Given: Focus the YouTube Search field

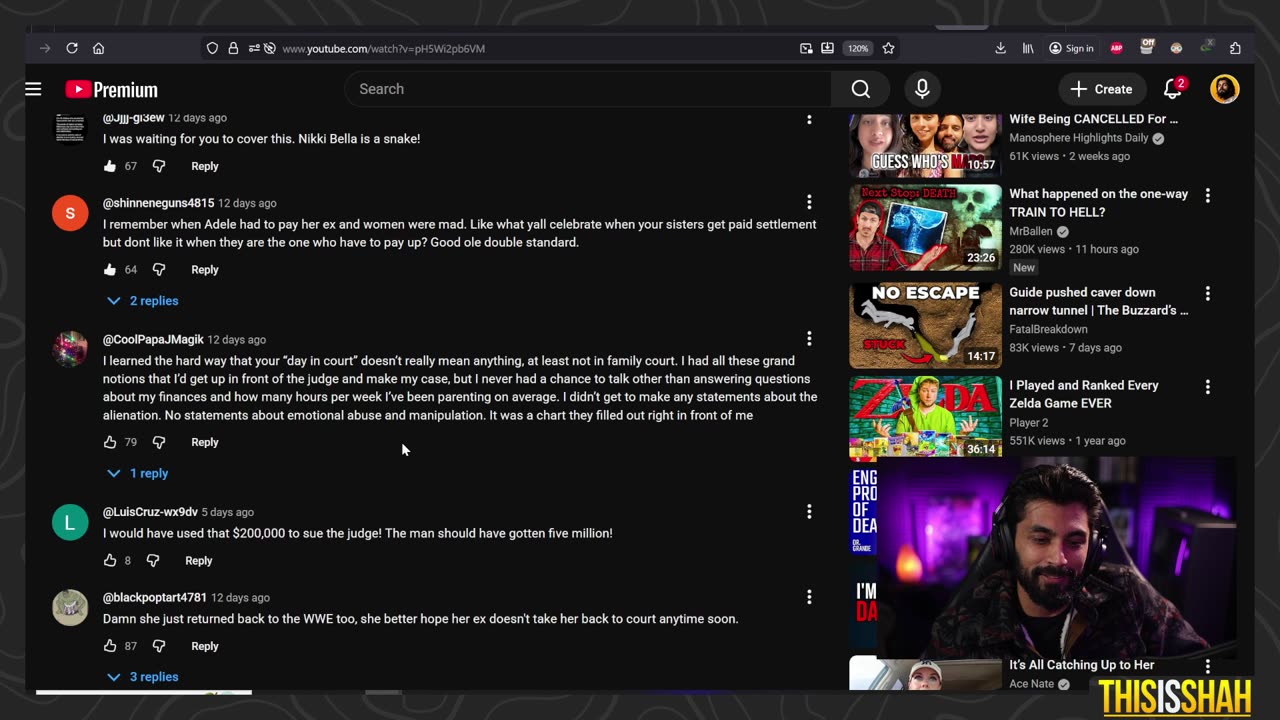Looking at the screenshot, I should pyautogui.click(x=588, y=89).
